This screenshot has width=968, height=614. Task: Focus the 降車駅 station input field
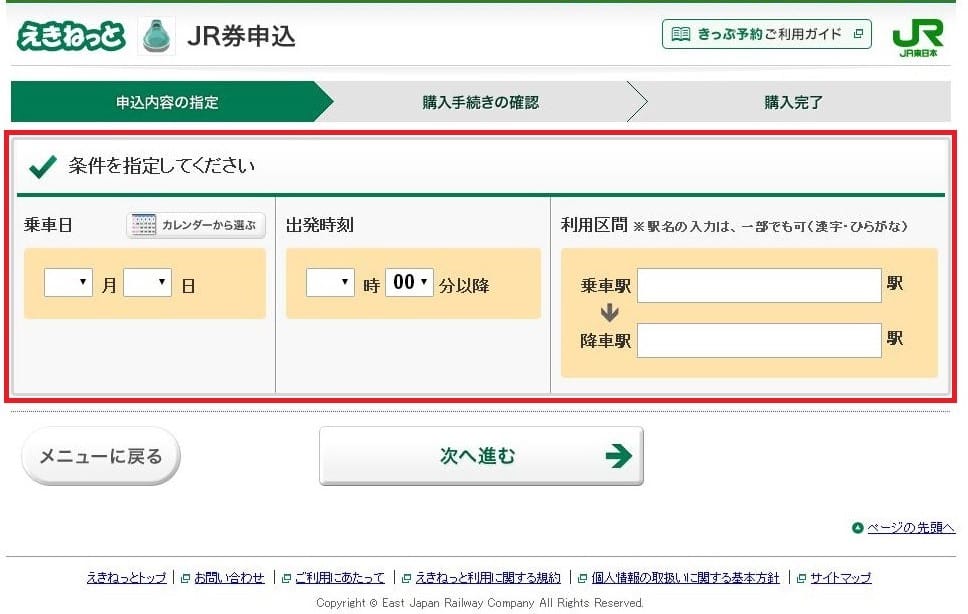(x=758, y=340)
